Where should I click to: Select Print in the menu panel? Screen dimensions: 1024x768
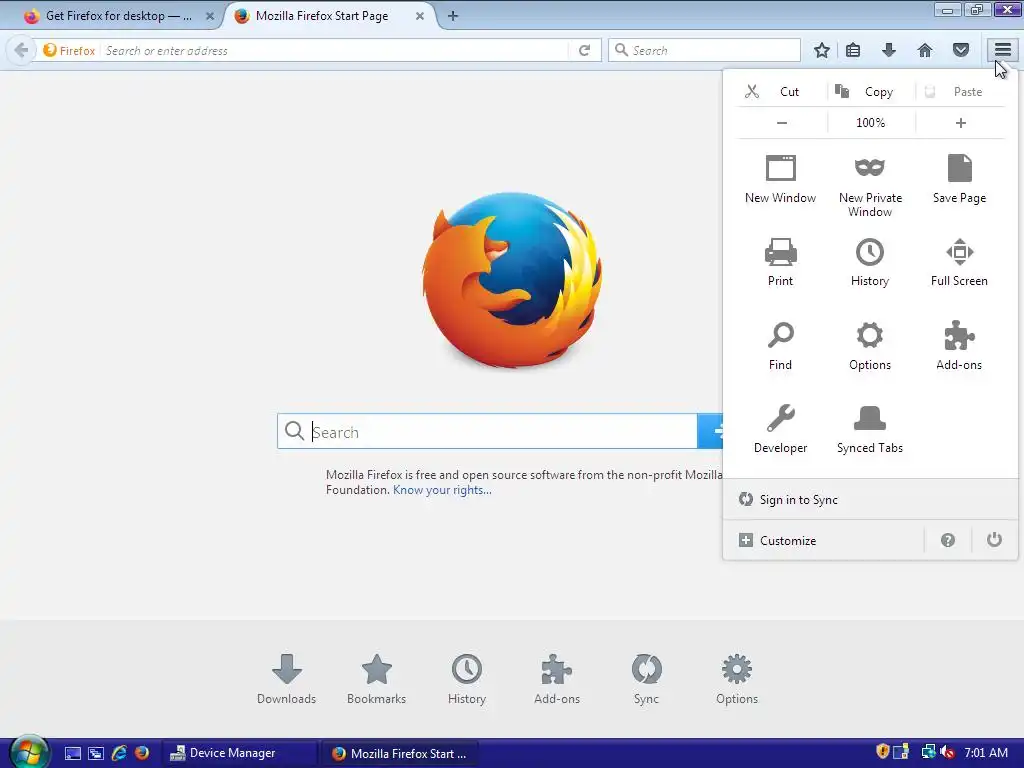coord(780,263)
